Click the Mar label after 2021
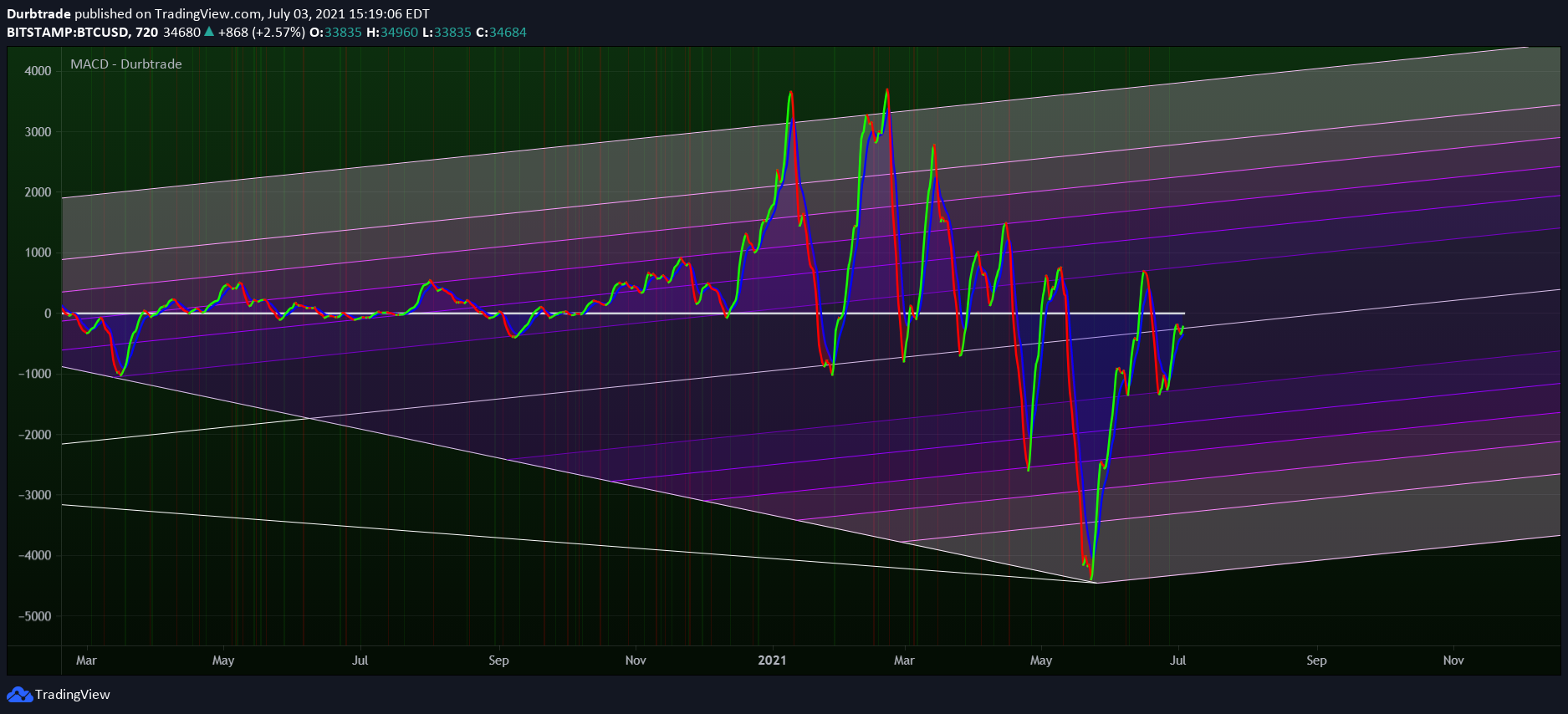 [x=904, y=660]
